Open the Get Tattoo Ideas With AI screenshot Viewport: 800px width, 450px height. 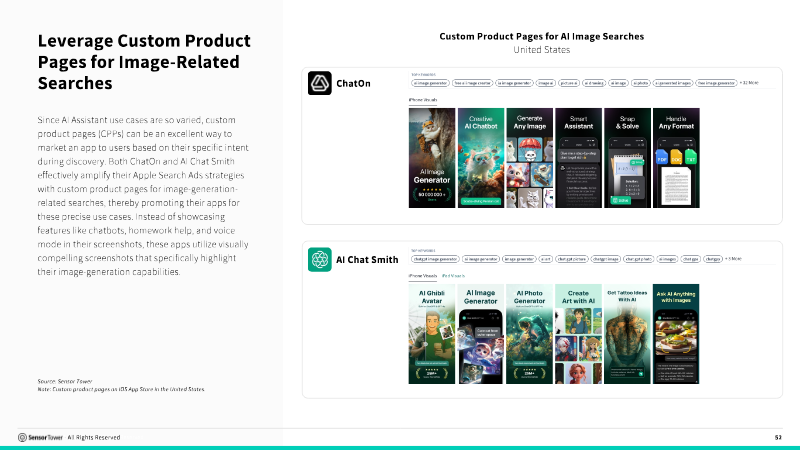[627, 334]
